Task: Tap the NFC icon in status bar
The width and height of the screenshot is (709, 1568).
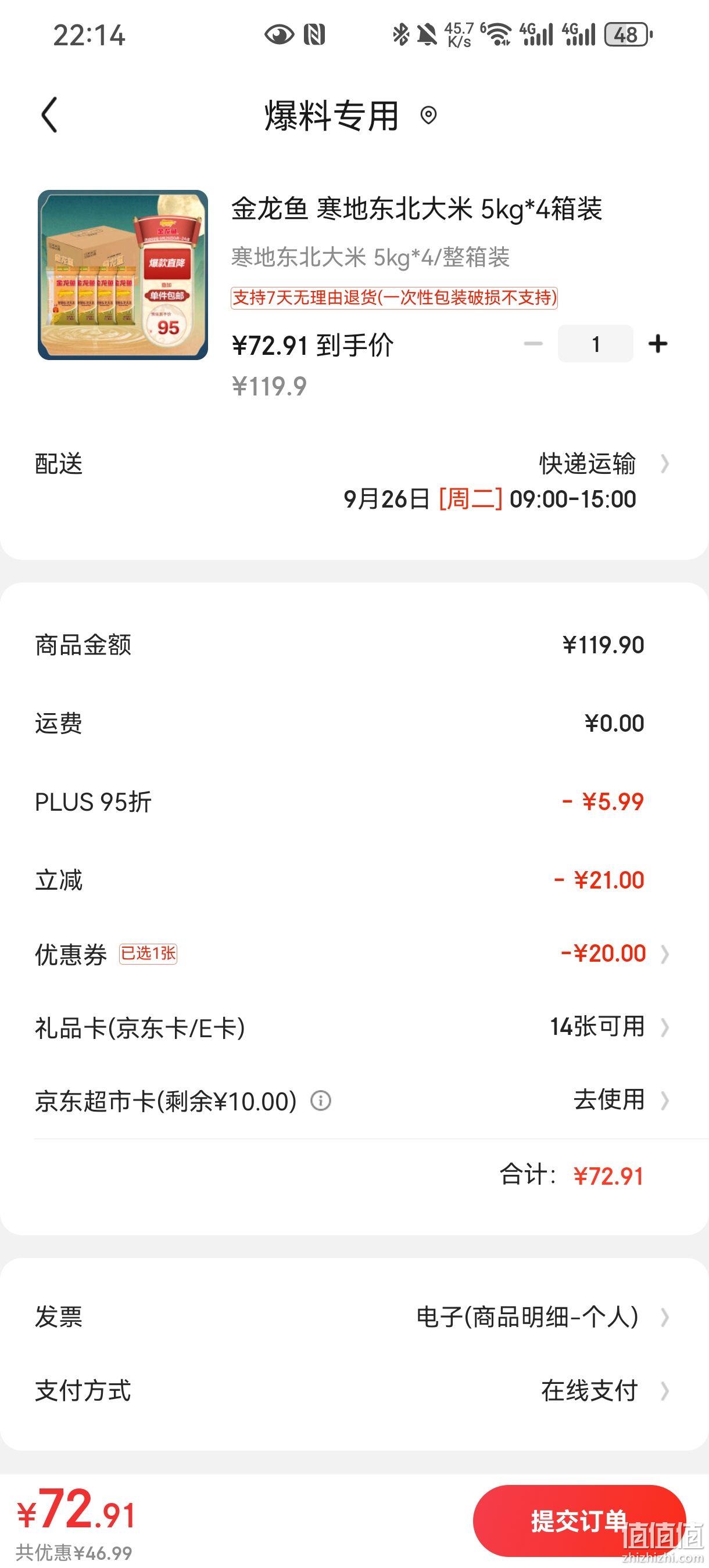Action: [x=314, y=35]
